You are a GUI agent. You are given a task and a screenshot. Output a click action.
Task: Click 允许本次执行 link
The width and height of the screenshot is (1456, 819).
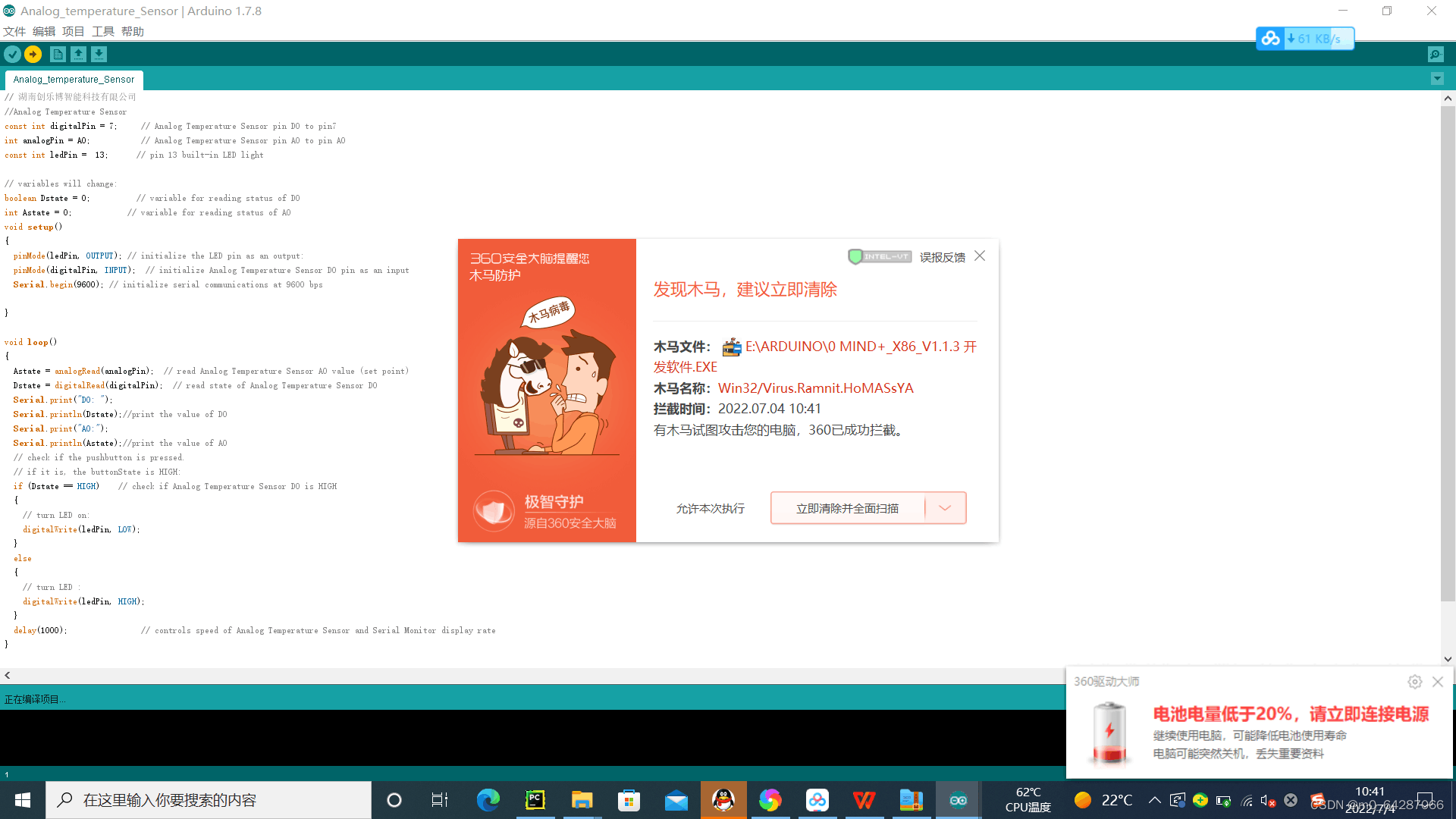pos(710,508)
